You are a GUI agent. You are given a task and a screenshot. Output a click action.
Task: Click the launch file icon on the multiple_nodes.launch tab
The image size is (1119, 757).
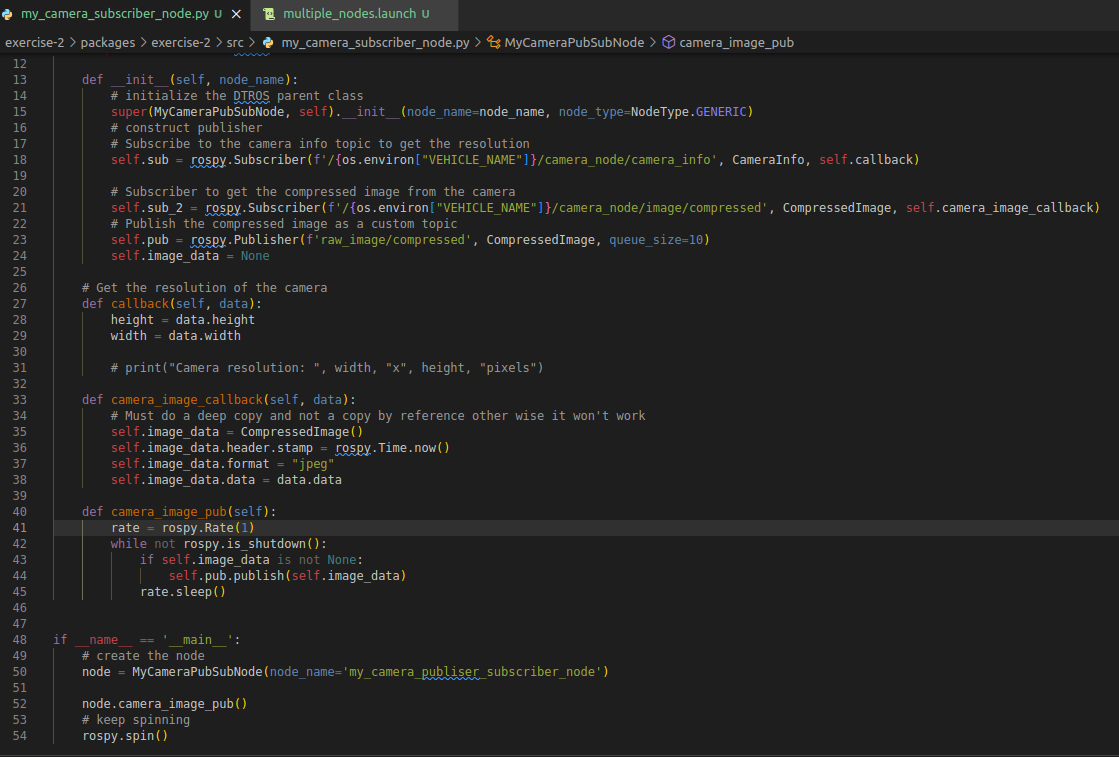pyautogui.click(x=269, y=14)
